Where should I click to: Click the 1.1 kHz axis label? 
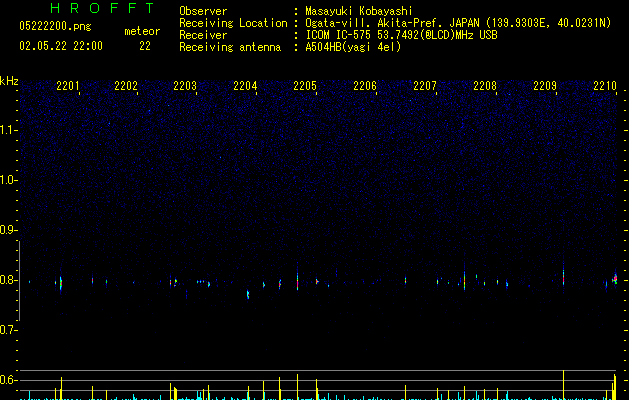coord(8,130)
